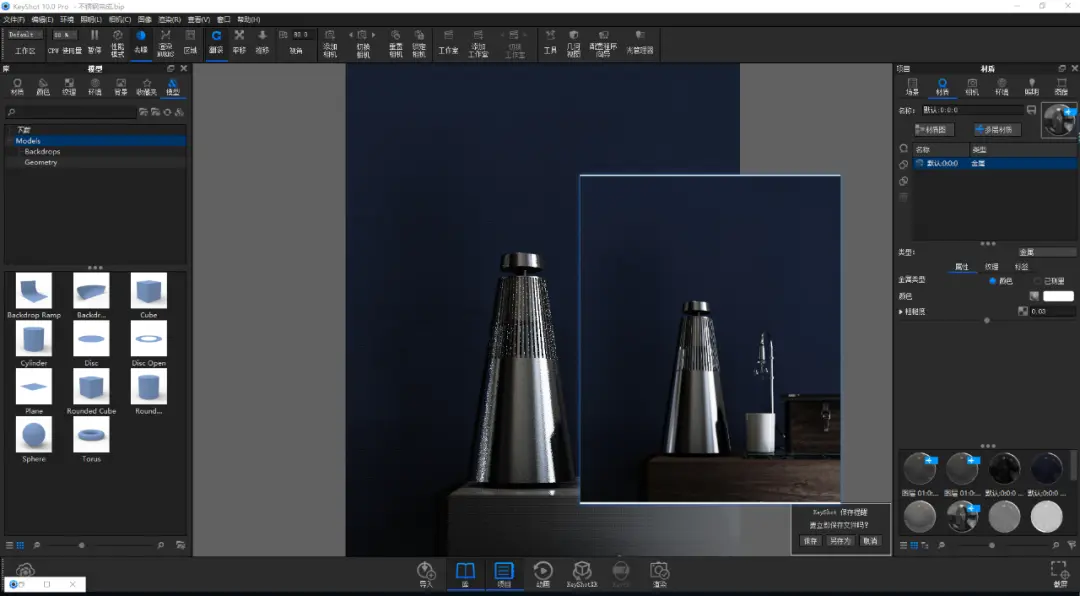Select the Tumble (翻滚) camera tool

(x=216, y=40)
